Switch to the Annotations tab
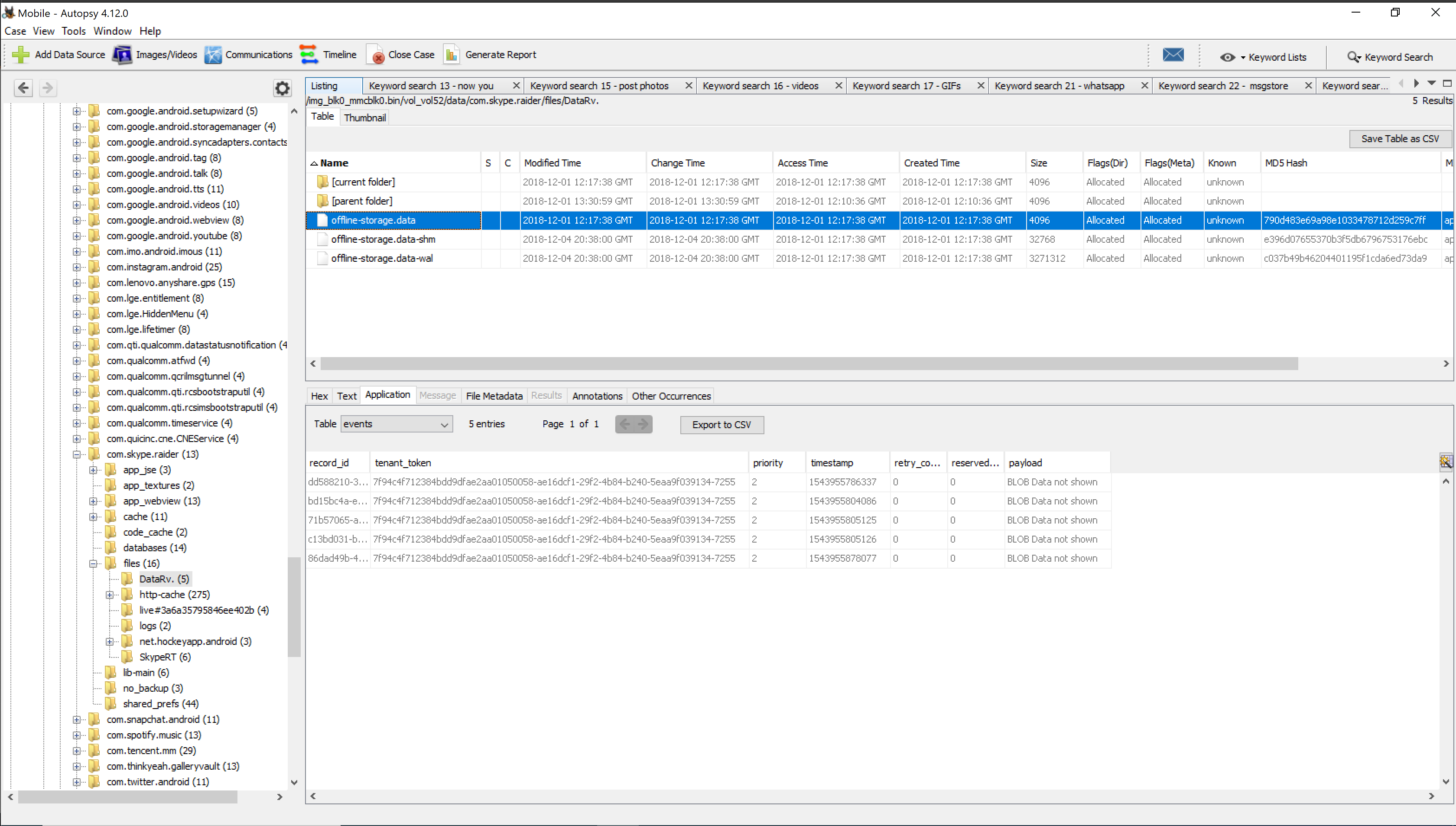 pos(597,396)
